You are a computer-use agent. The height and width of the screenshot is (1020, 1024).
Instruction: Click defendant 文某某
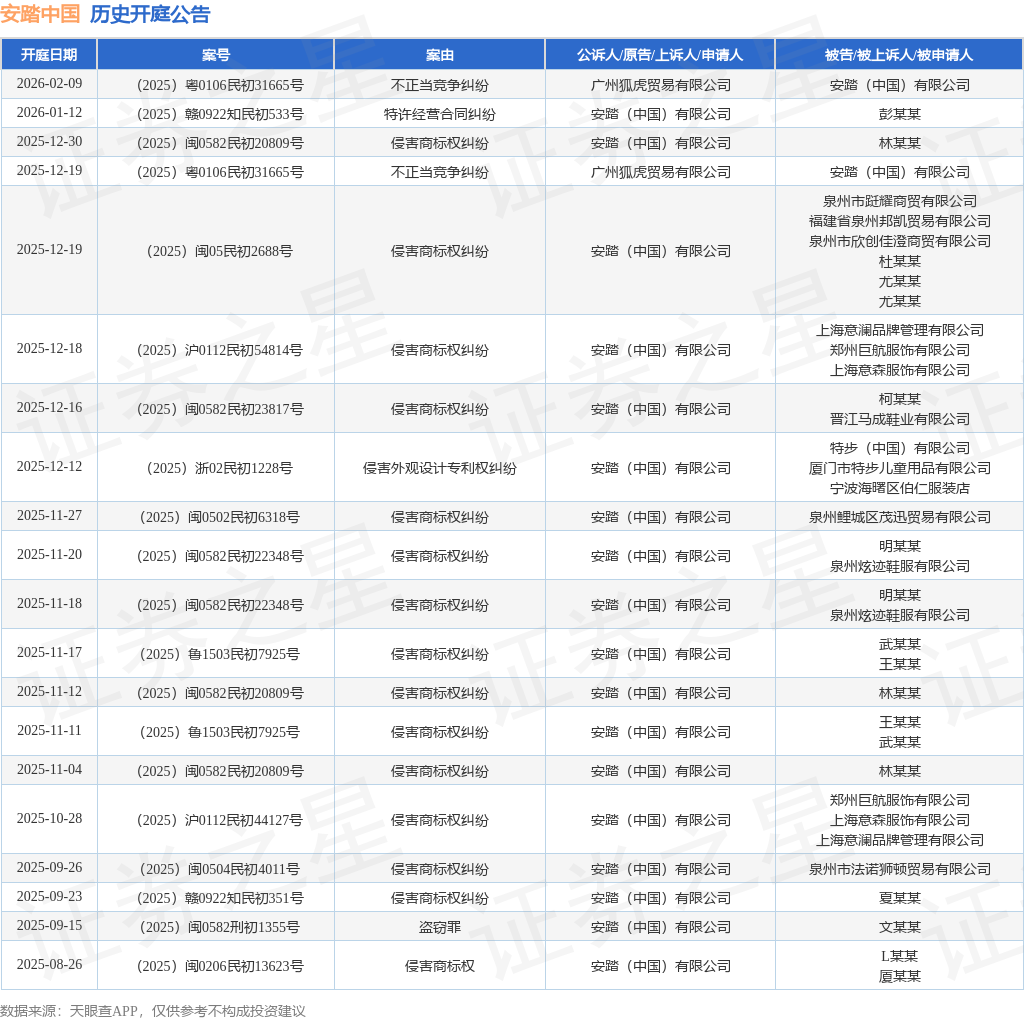899,927
